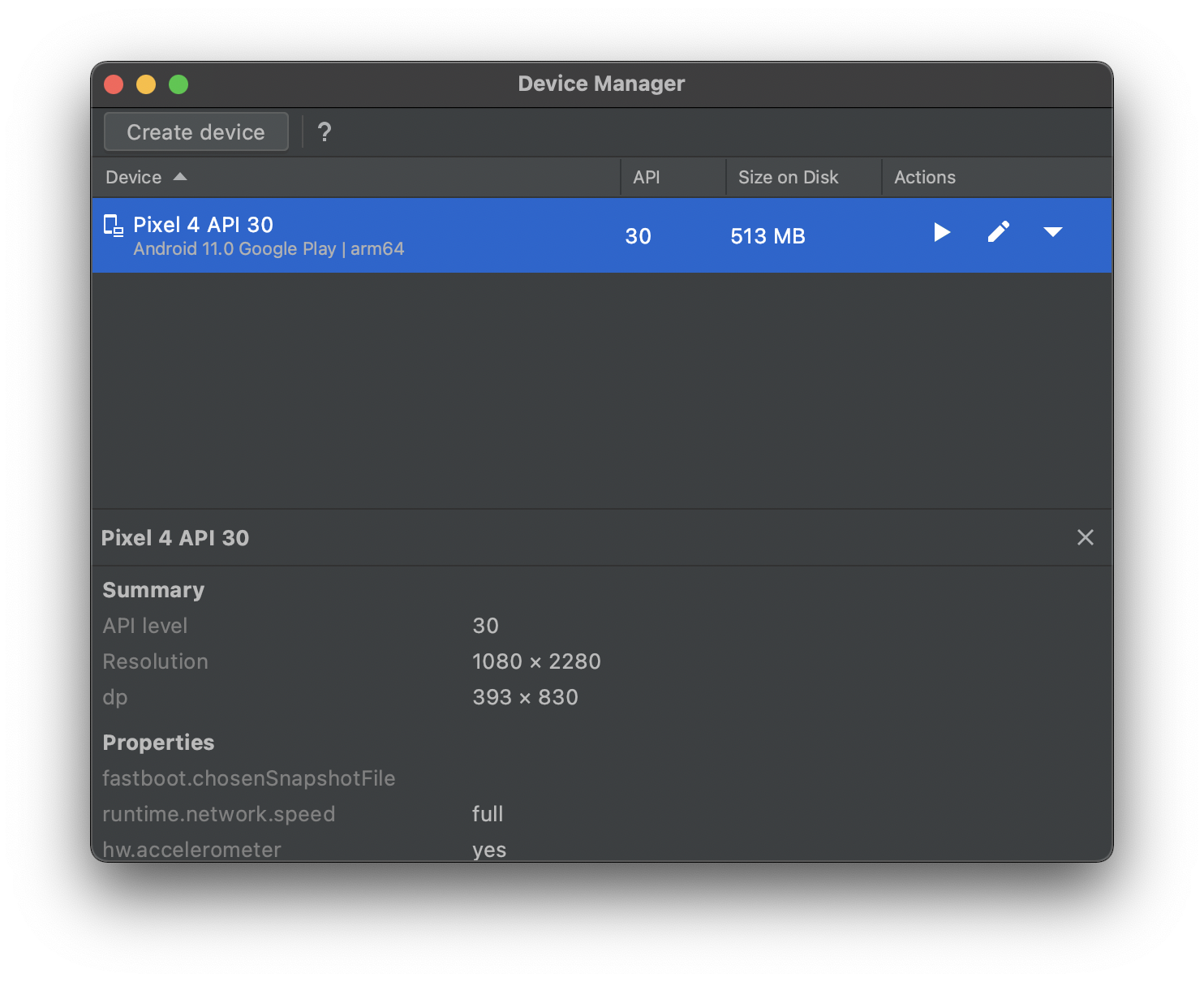Click the Summary section heading

(x=153, y=590)
